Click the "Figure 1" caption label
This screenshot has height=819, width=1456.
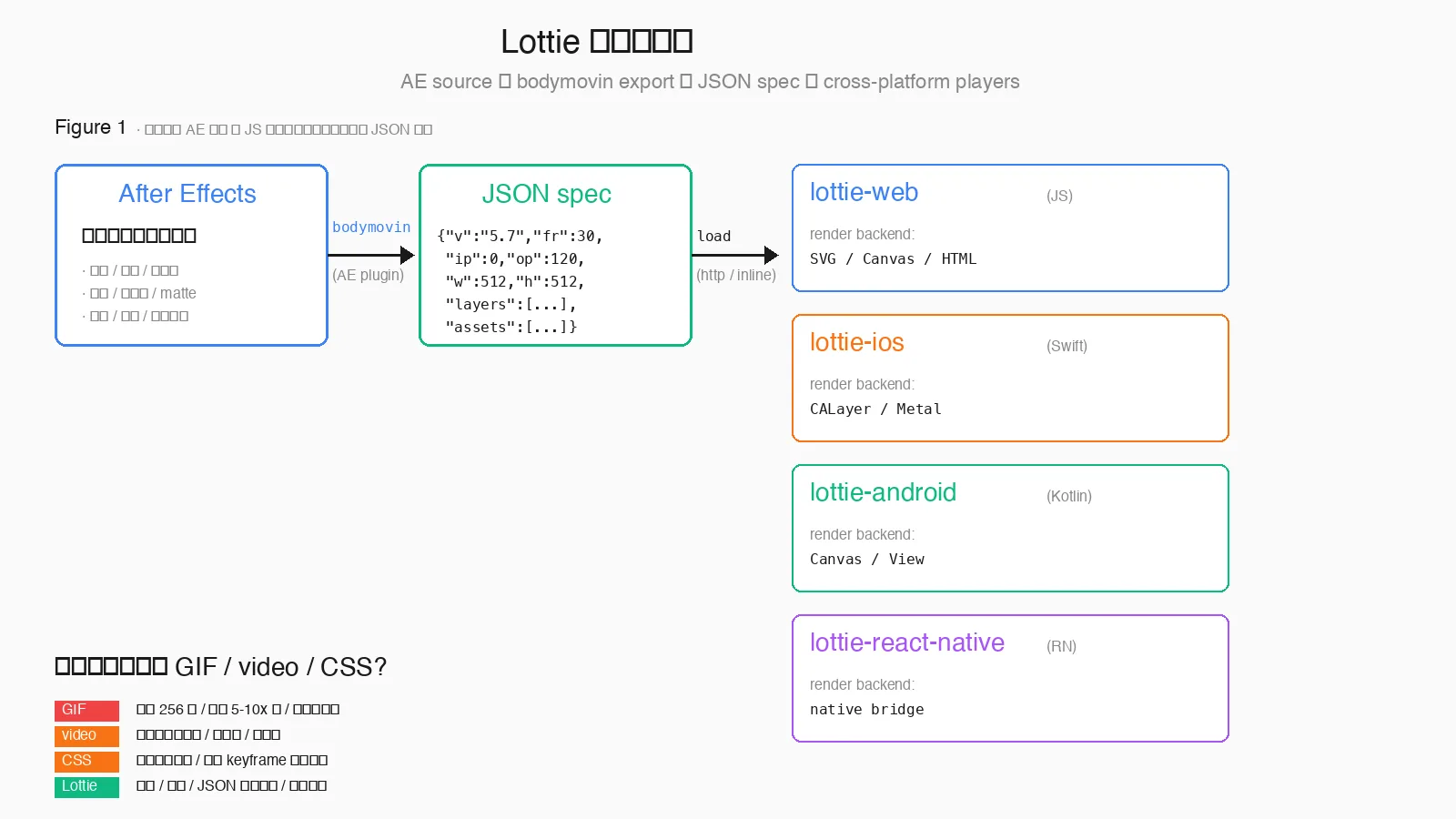click(x=90, y=127)
